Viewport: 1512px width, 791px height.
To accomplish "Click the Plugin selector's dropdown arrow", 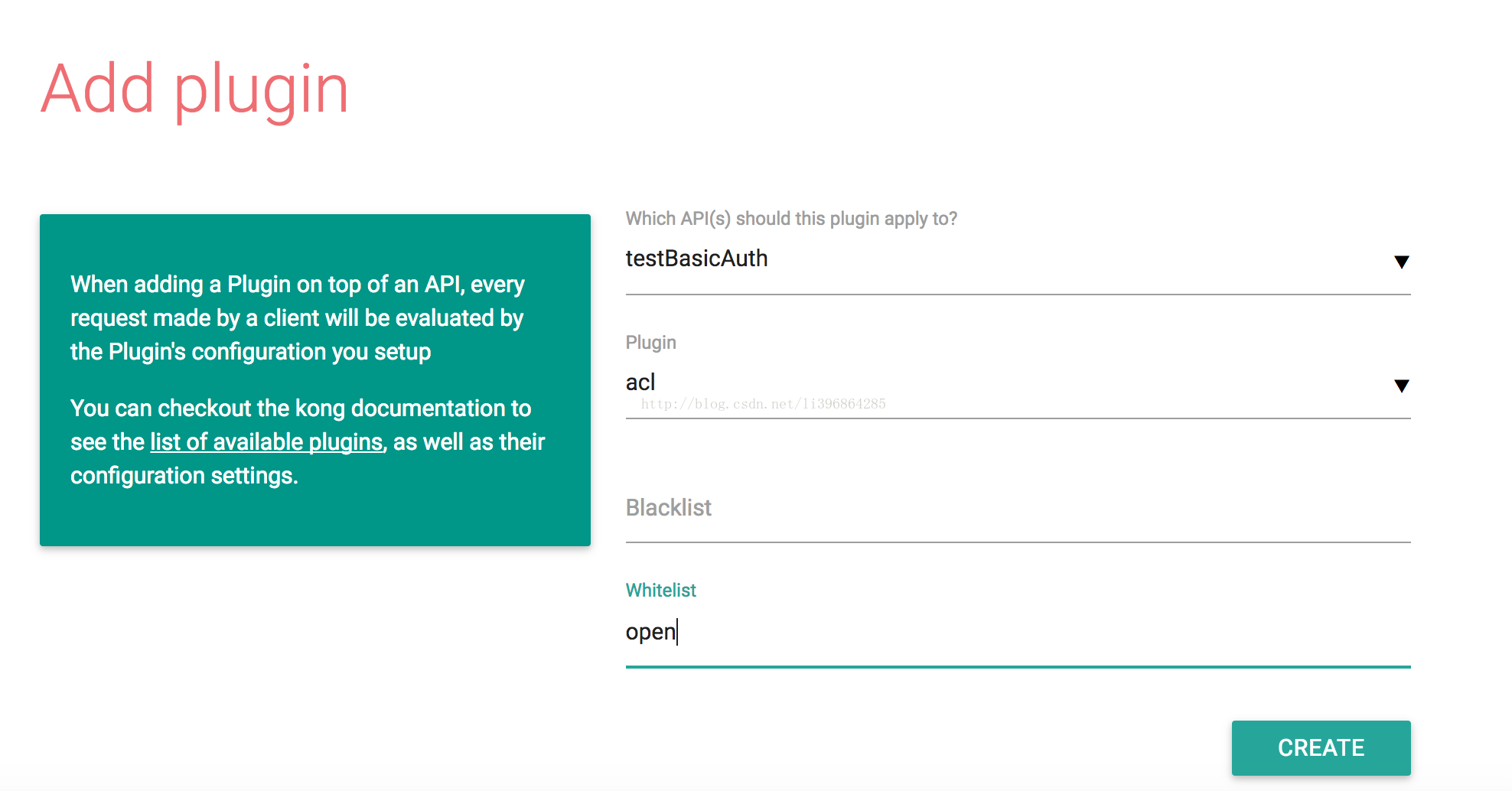I will (x=1401, y=386).
